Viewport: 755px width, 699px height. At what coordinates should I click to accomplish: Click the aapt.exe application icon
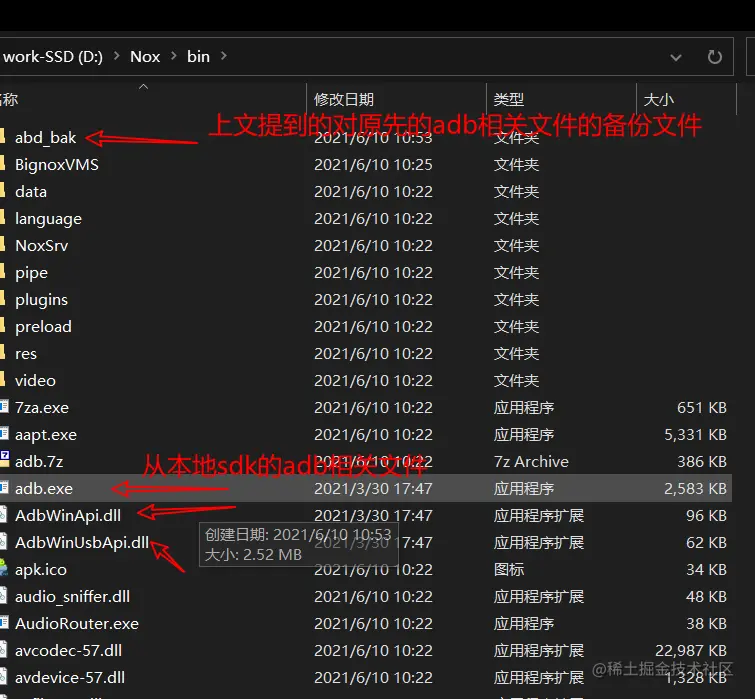pyautogui.click(x=4, y=434)
